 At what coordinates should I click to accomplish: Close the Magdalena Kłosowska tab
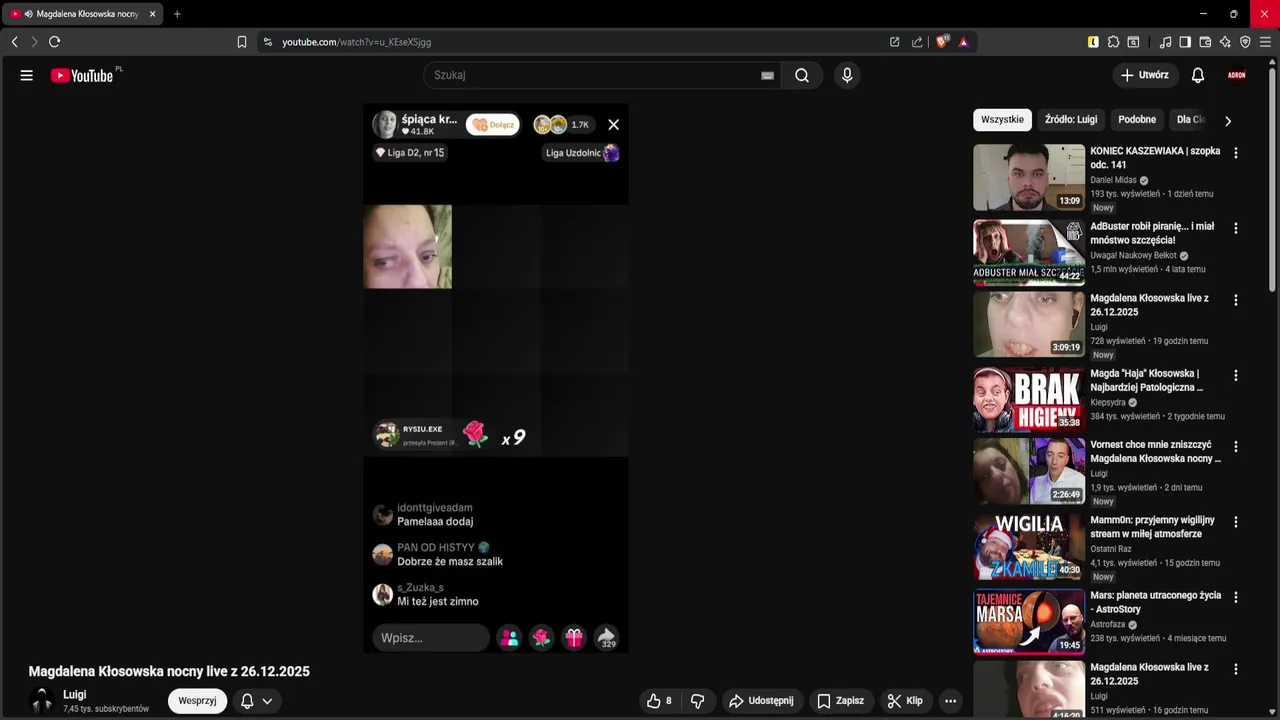coord(152,14)
